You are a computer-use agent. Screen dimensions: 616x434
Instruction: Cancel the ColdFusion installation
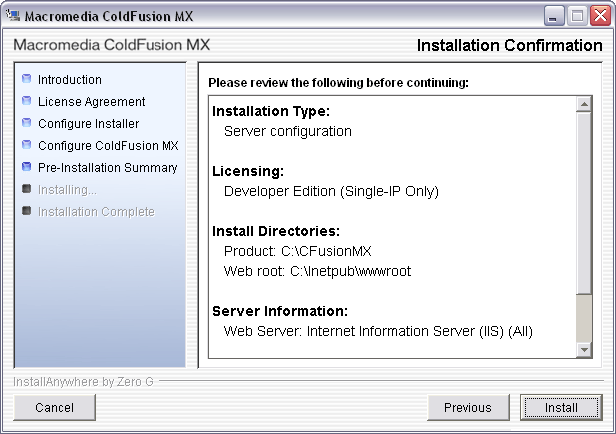[x=55, y=407]
